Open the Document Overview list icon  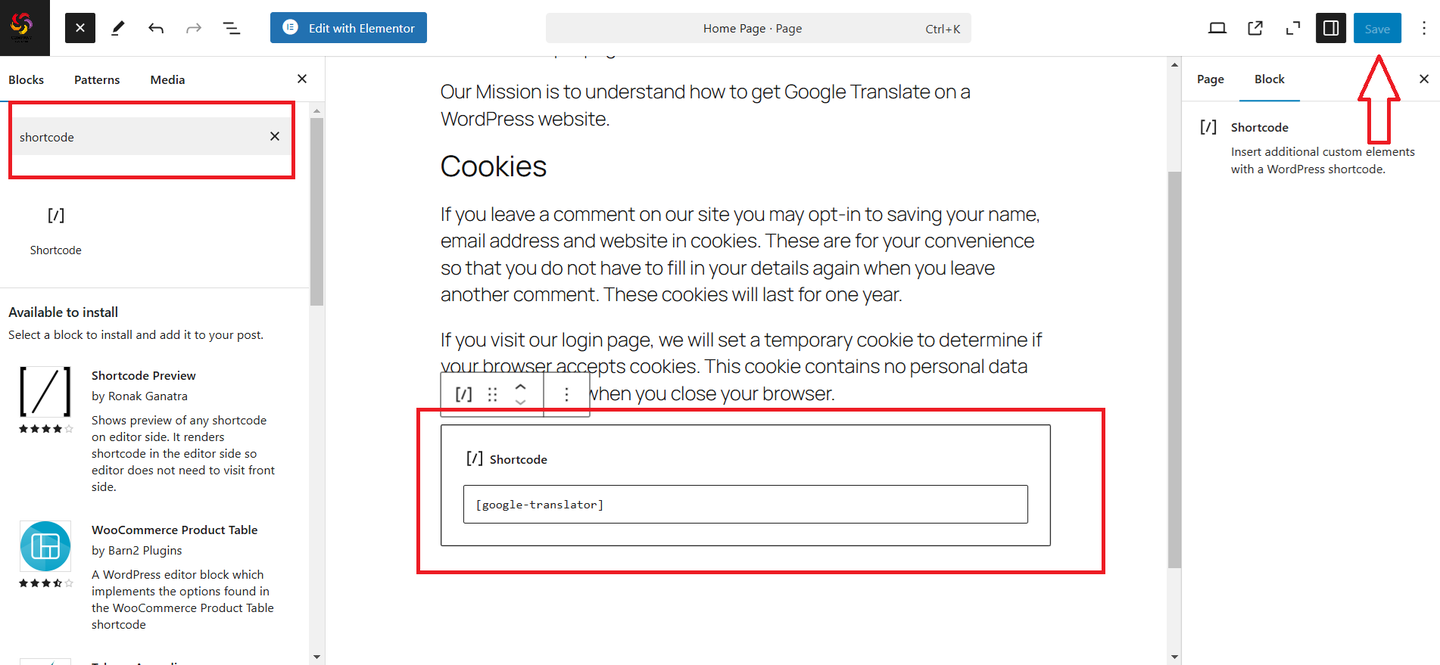[232, 27]
